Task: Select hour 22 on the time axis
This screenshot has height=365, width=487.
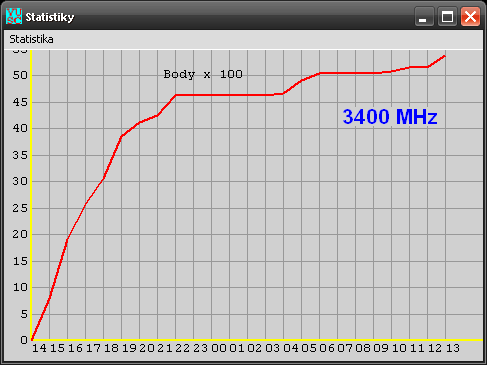Action: [x=183, y=348]
